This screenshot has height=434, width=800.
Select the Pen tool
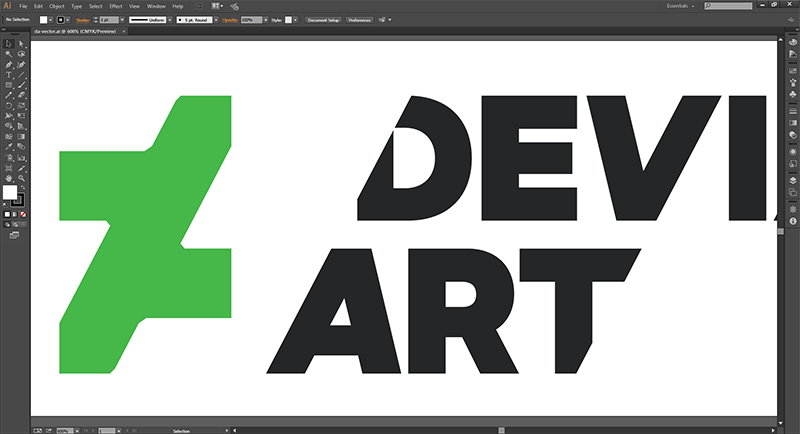pos(9,65)
